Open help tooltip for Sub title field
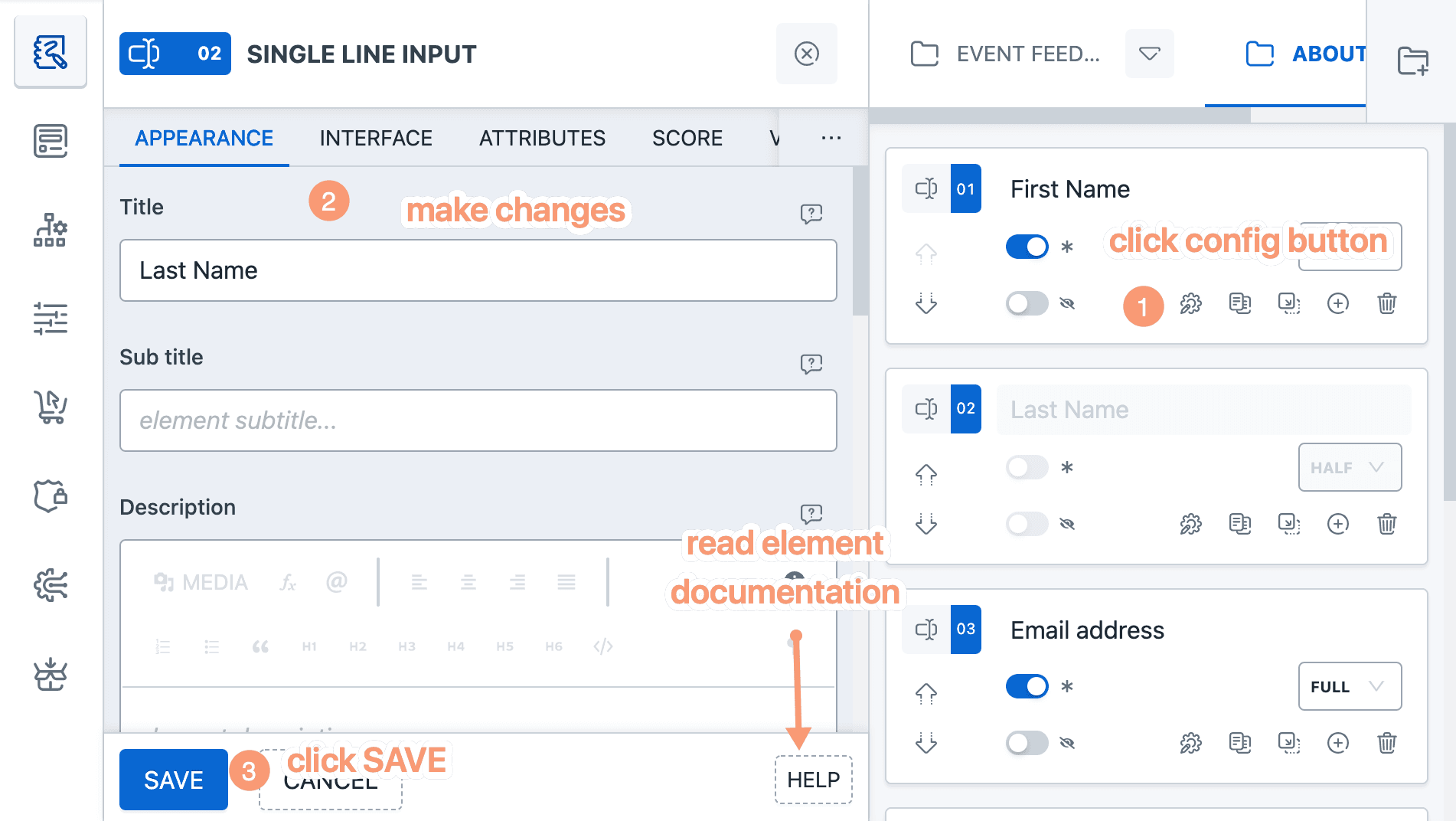Viewport: 1456px width, 821px height. (x=811, y=363)
